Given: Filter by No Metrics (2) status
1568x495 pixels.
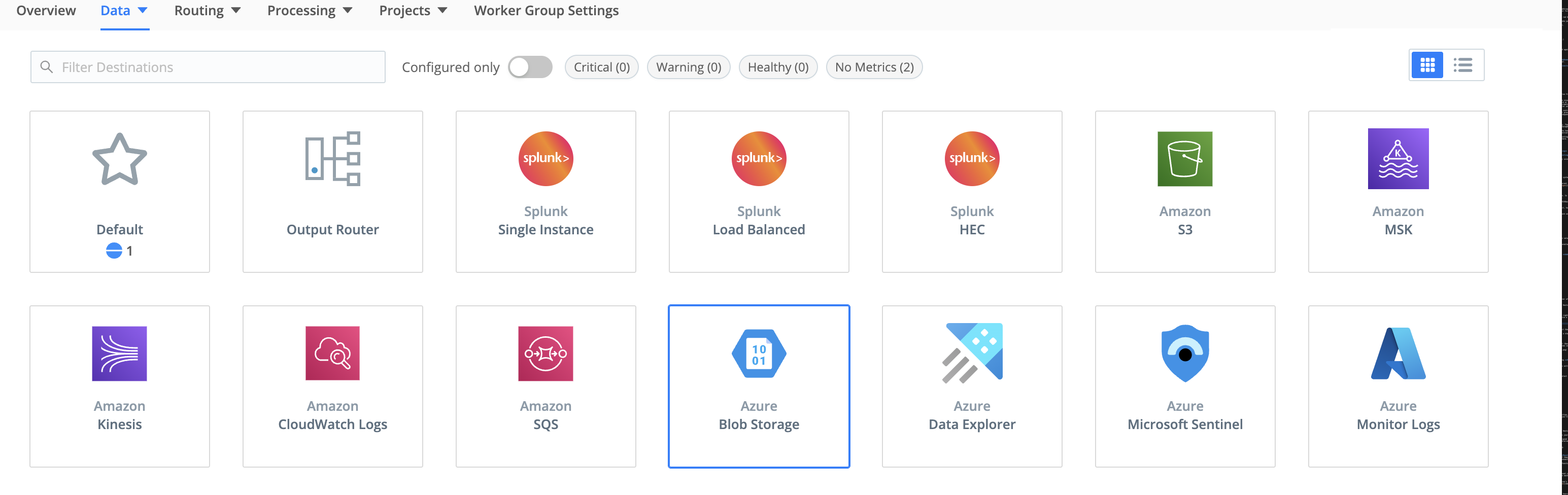Looking at the screenshot, I should coord(873,67).
